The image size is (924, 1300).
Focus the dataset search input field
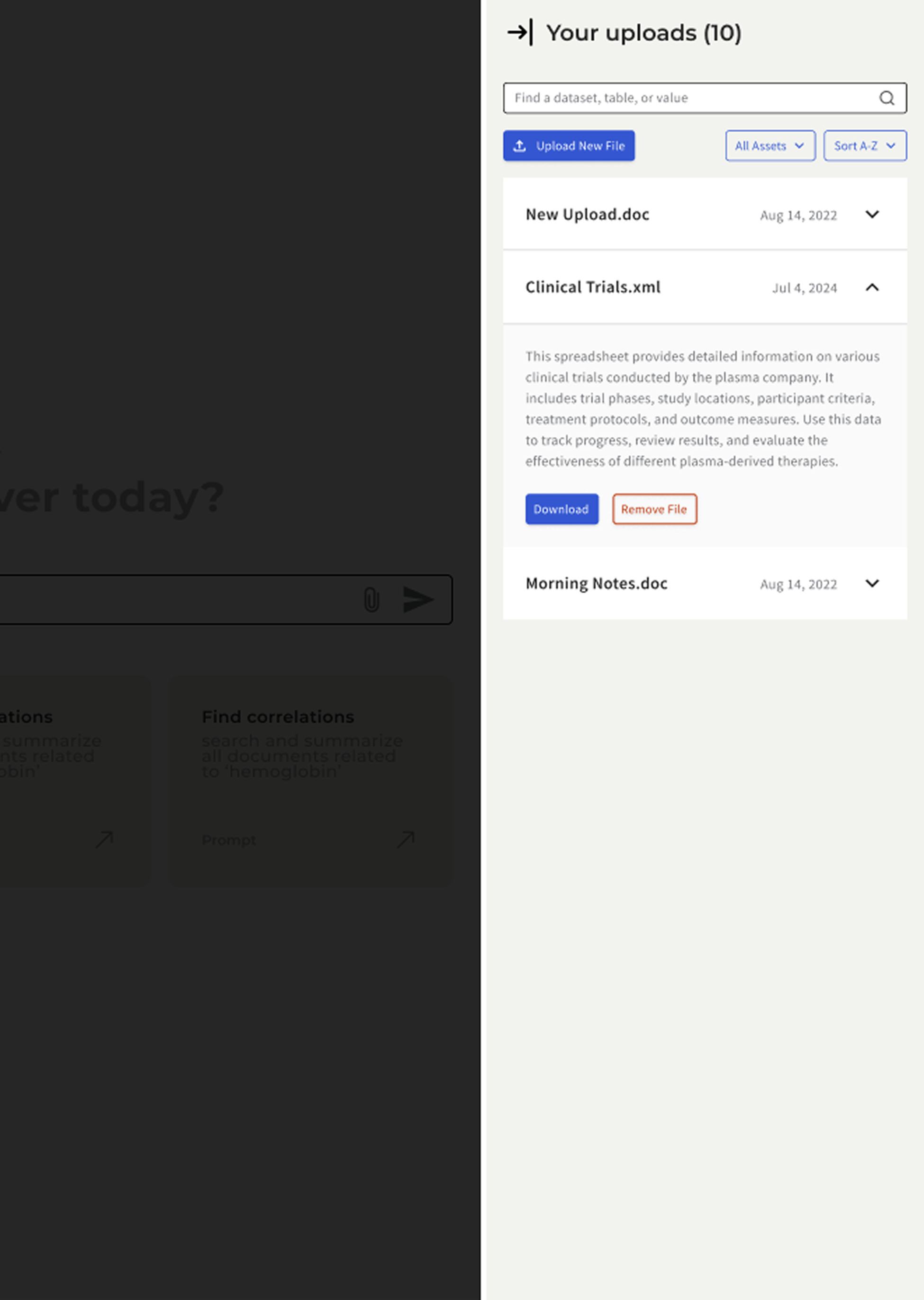click(688, 99)
